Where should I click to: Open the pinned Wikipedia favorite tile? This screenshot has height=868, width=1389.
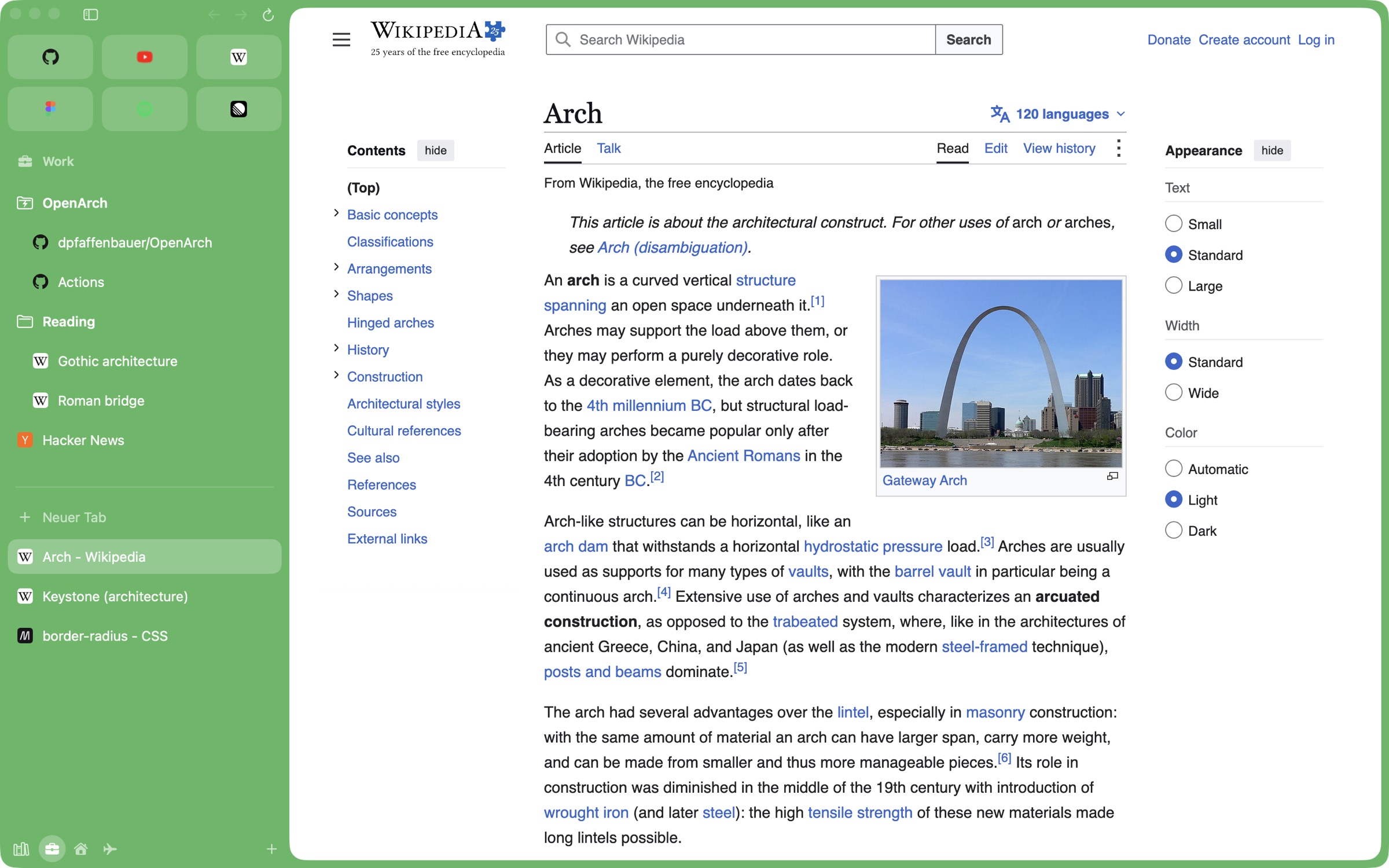pyautogui.click(x=238, y=57)
